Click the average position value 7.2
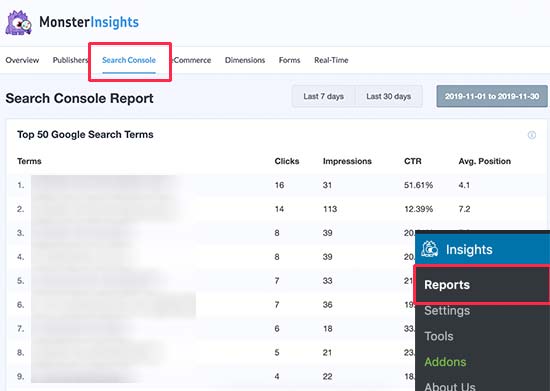The image size is (550, 391). pos(464,209)
